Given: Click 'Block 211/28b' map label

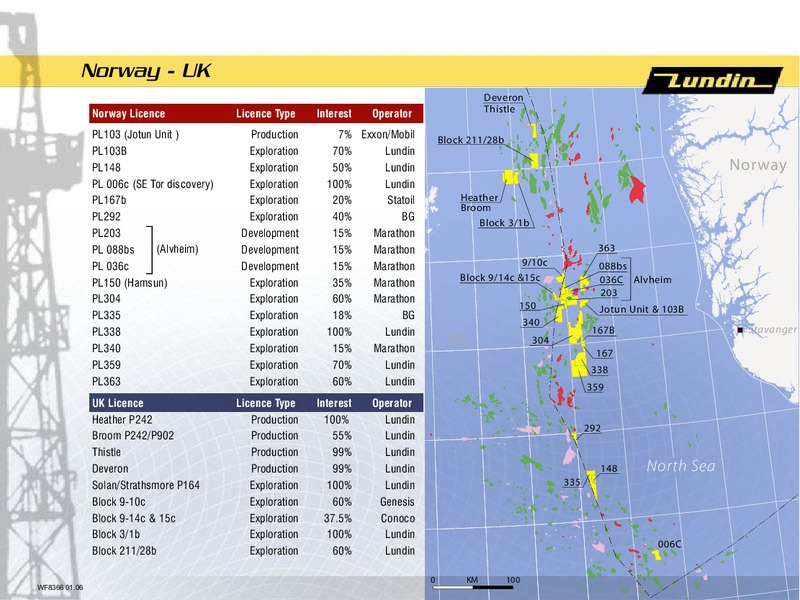Looking at the screenshot, I should tap(470, 140).
